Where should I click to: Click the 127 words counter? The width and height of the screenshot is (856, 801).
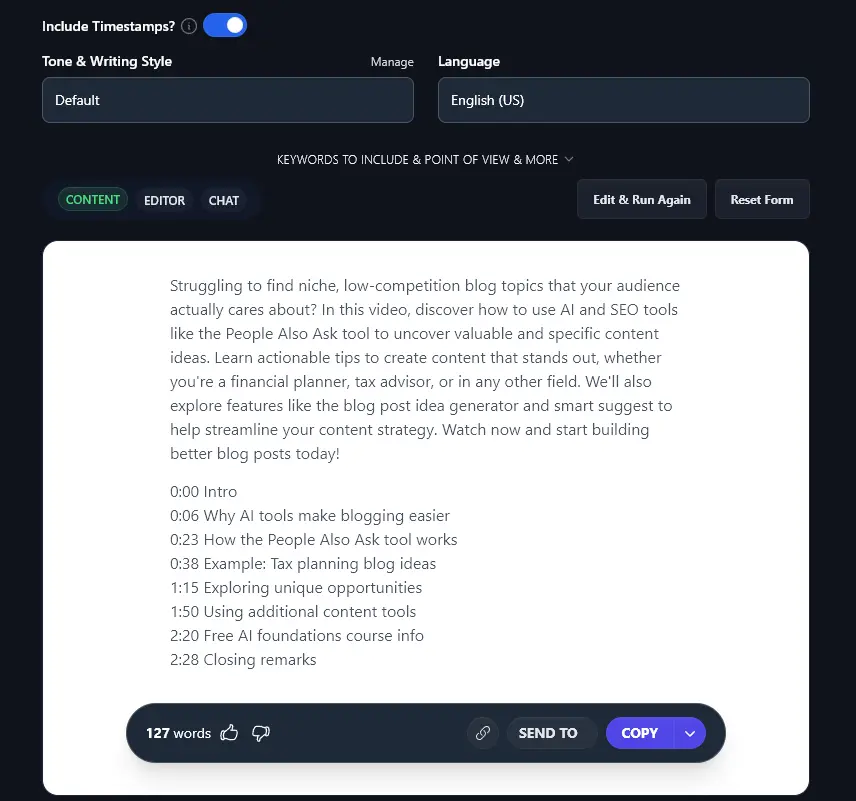[178, 733]
